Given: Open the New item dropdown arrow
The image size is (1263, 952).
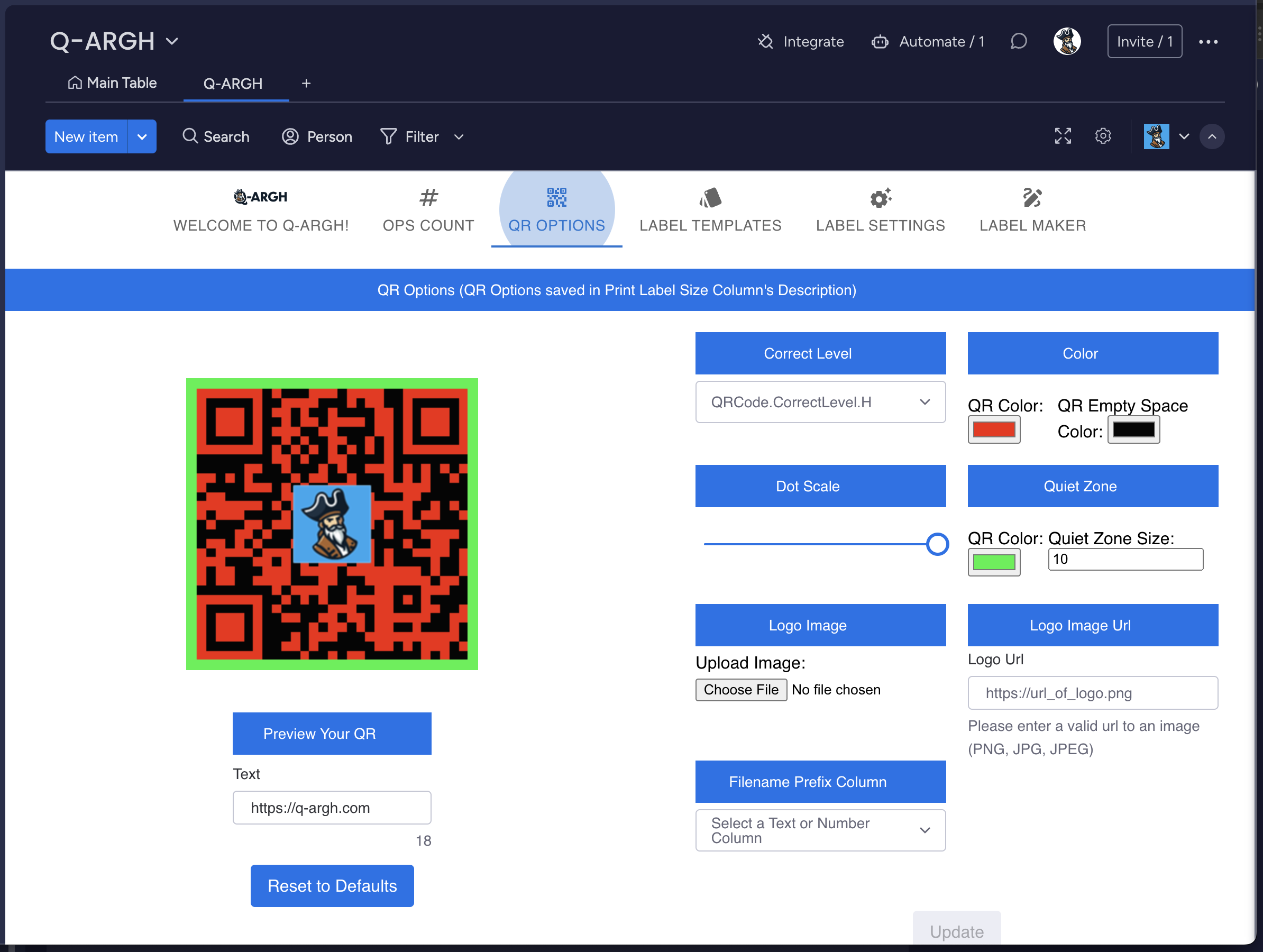Looking at the screenshot, I should coord(142,136).
